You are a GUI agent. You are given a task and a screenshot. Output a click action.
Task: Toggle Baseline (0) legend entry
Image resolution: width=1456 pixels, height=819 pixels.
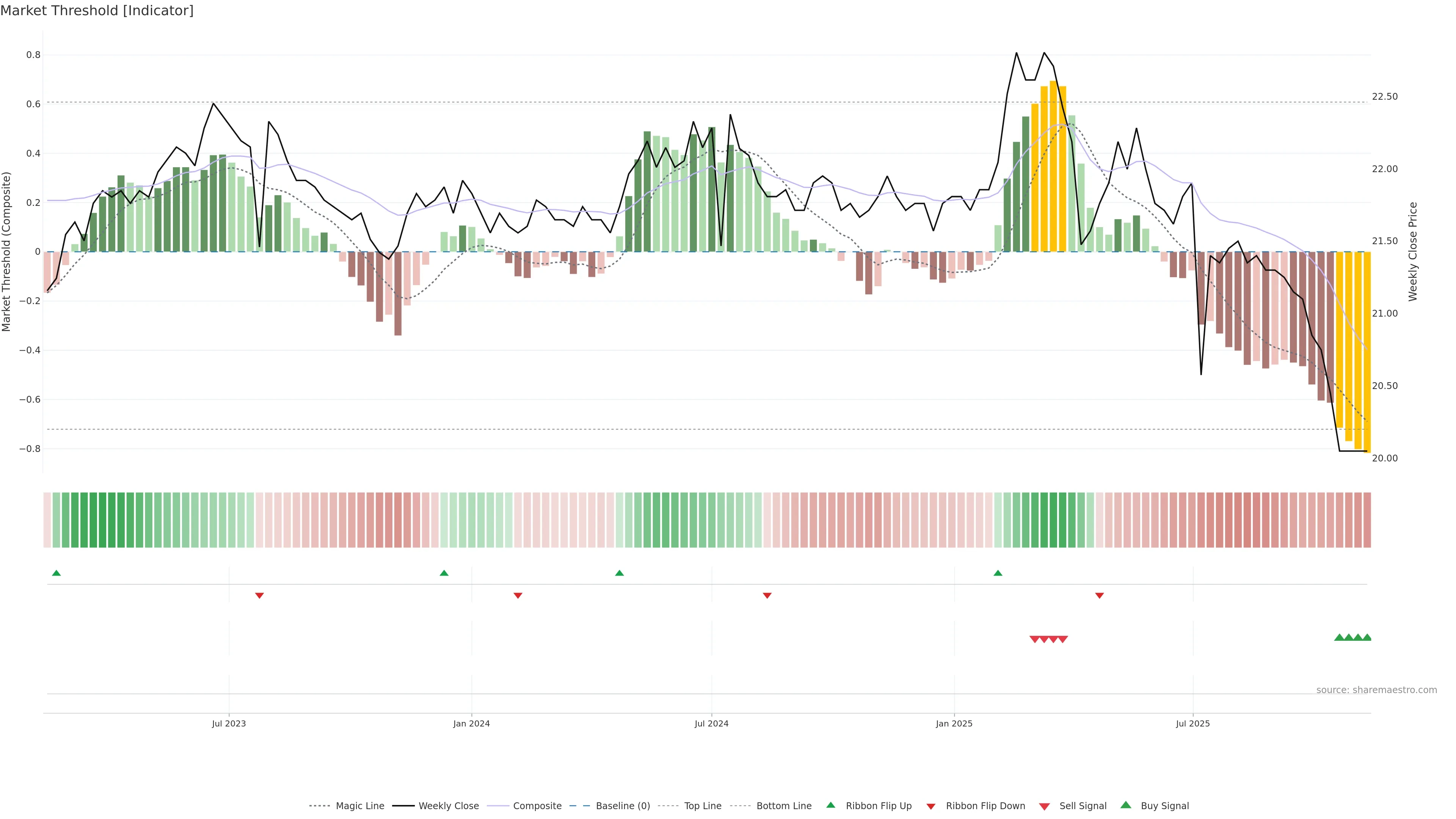623,806
